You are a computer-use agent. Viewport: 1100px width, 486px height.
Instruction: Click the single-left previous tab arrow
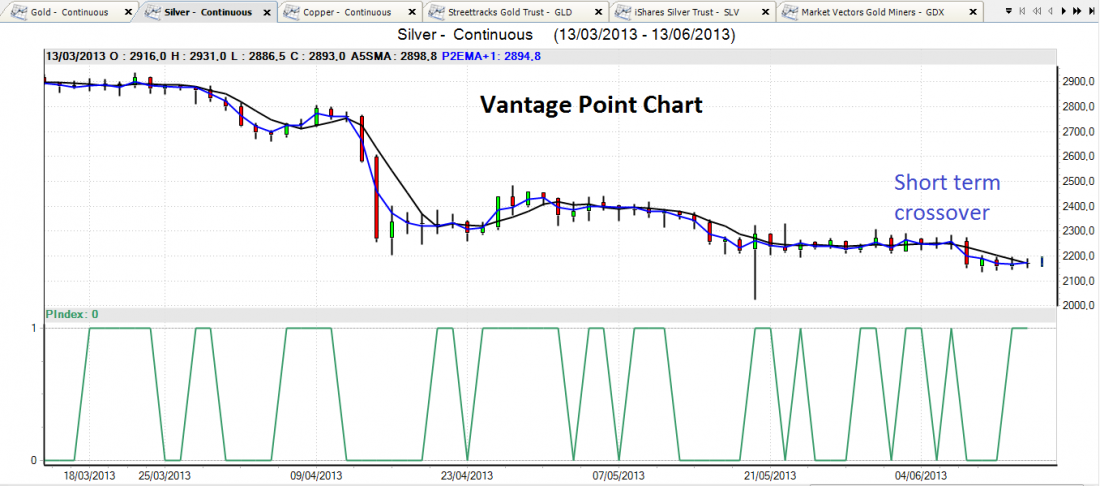(1049, 12)
